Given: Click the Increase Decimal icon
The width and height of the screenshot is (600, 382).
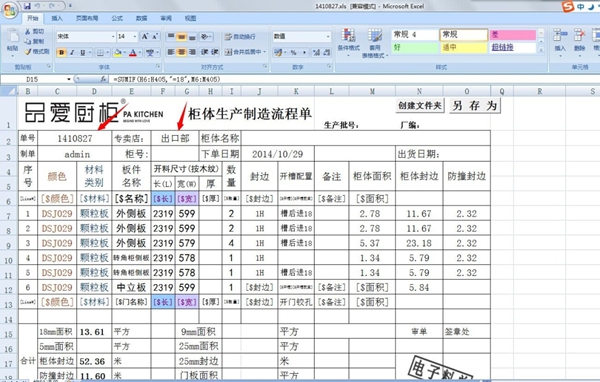Looking at the screenshot, I should tap(316, 52).
